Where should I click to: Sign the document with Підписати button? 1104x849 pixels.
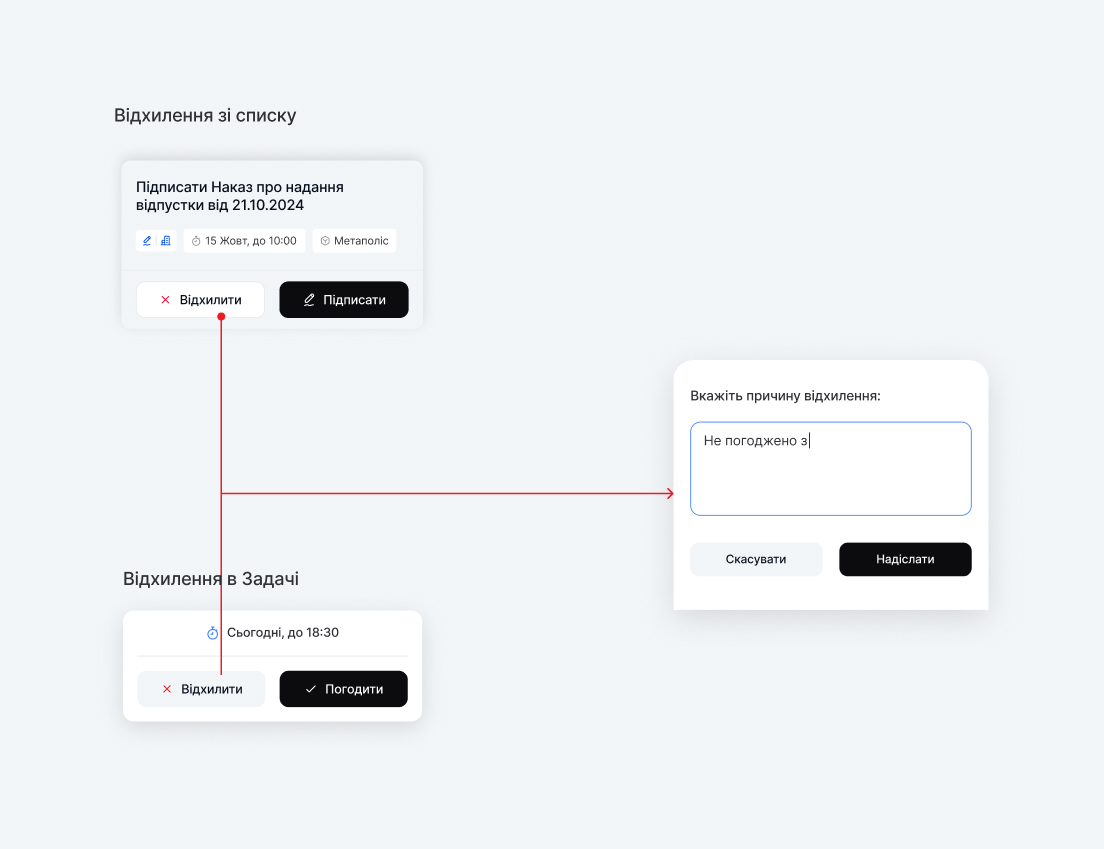click(344, 300)
